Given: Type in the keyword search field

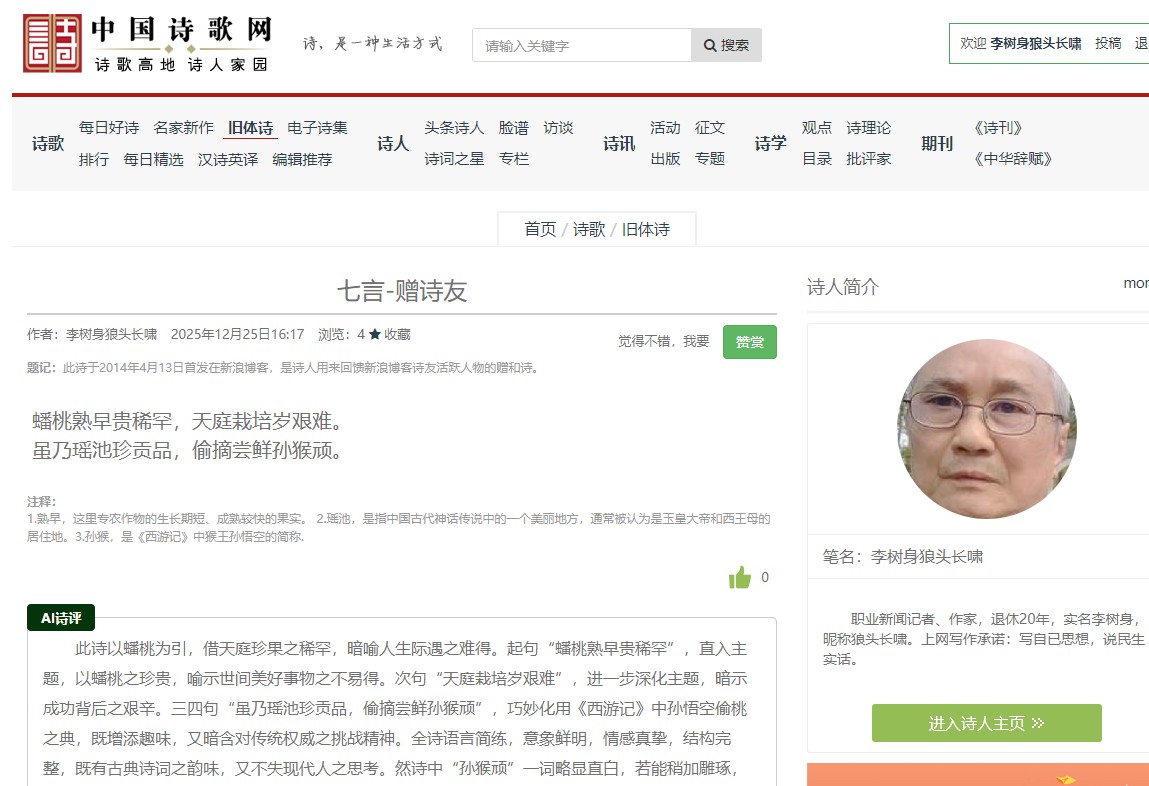Looking at the screenshot, I should pos(582,45).
